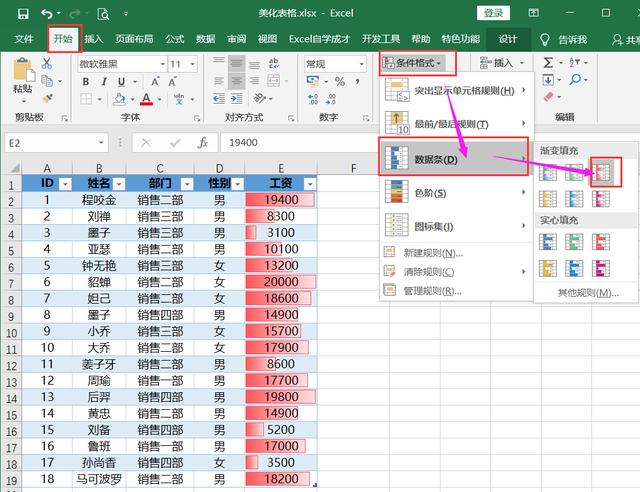Center text horizontally in the cell
This screenshot has width=640, height=492.
[x=236, y=81]
